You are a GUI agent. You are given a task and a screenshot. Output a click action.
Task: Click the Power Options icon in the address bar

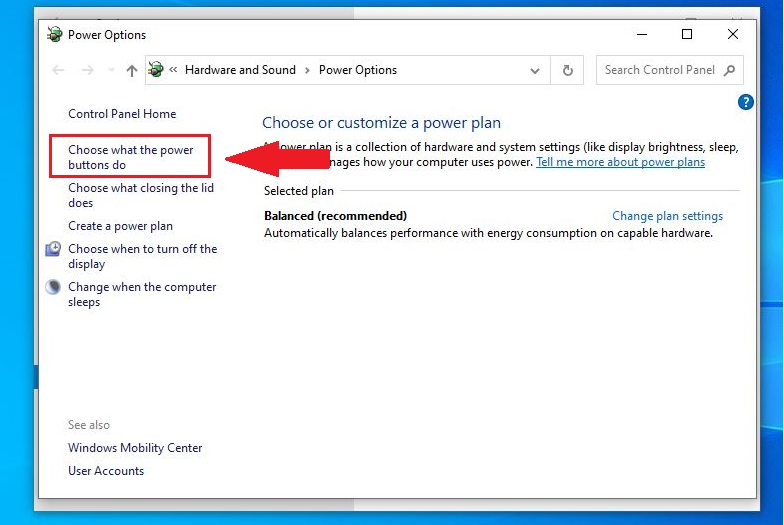pyautogui.click(x=156, y=70)
